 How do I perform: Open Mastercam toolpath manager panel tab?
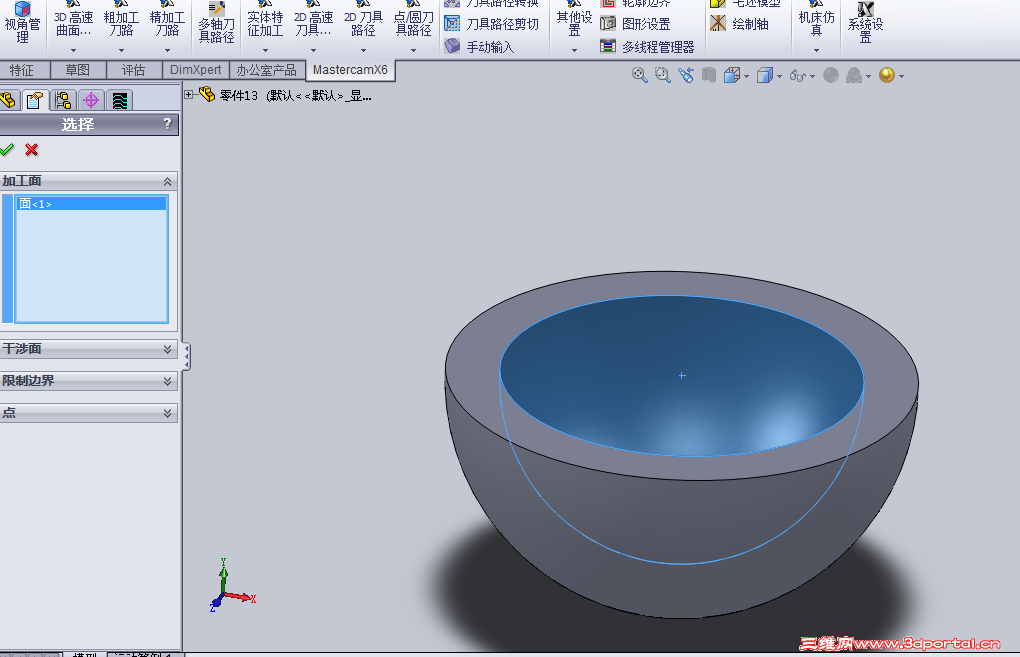pyautogui.click(x=120, y=100)
